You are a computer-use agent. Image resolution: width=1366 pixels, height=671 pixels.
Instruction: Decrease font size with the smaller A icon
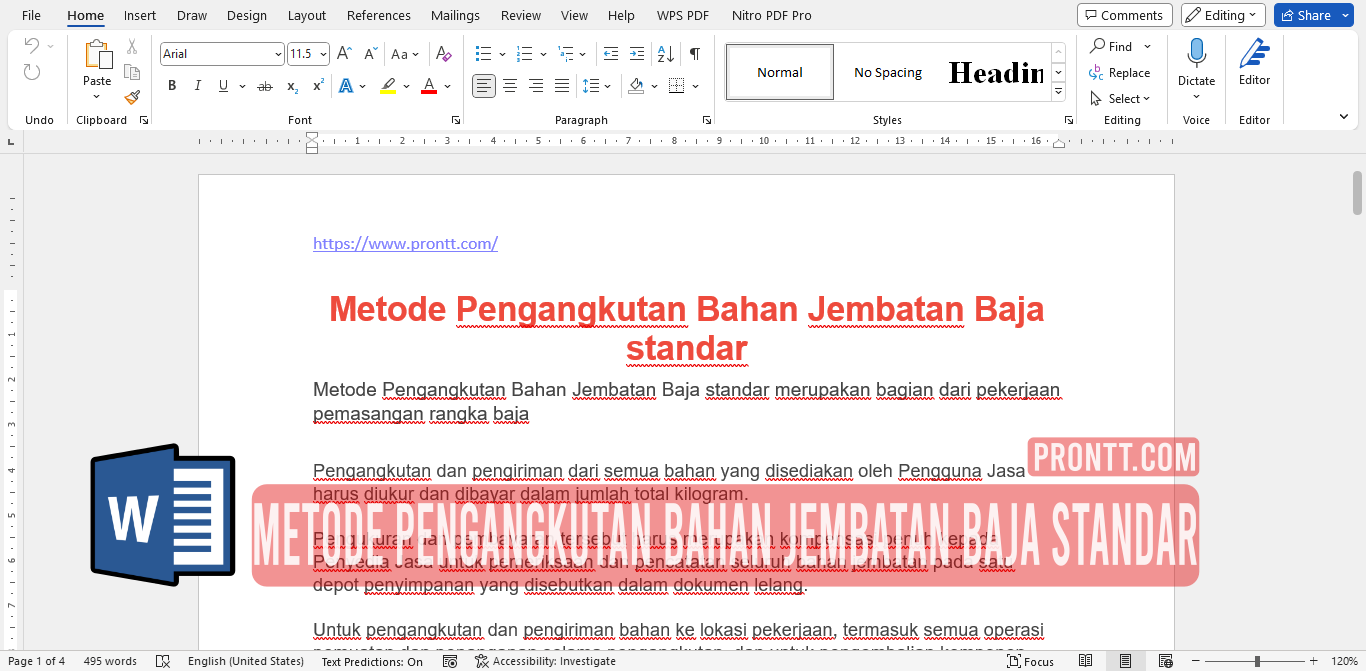coord(371,54)
